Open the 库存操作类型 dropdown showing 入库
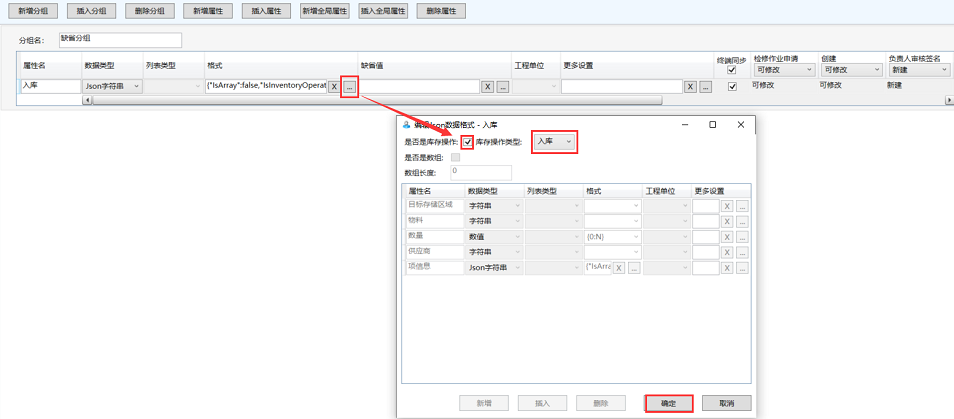Image resolution: width=954 pixels, height=419 pixels. 554,142
